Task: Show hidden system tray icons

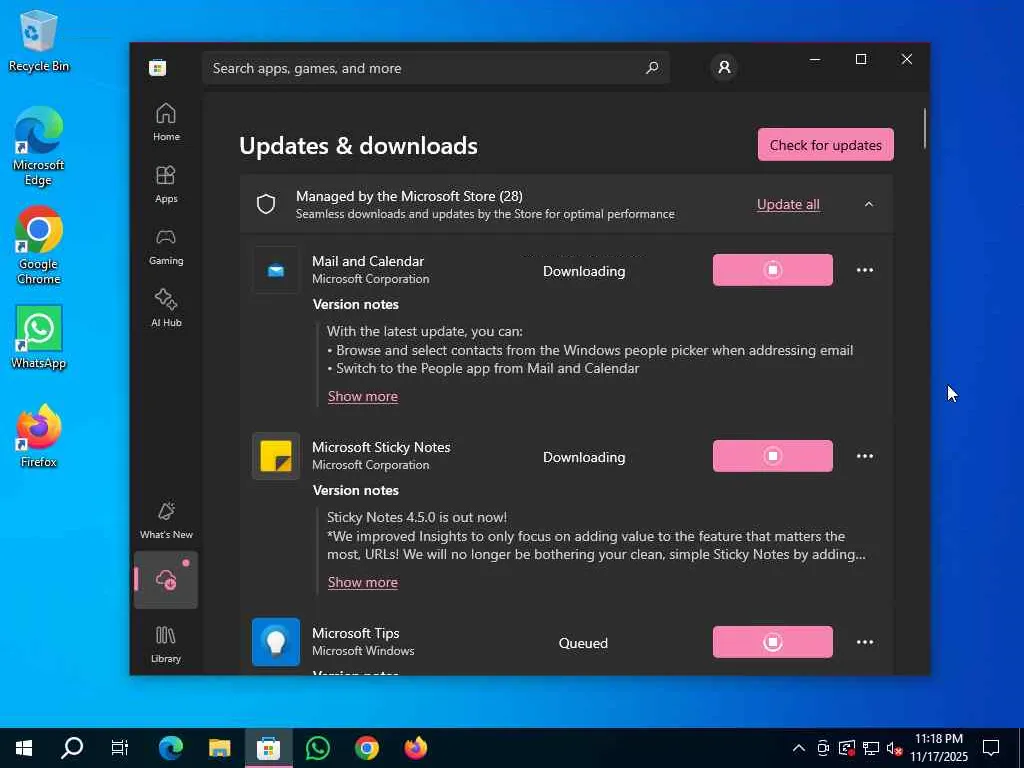Action: 798,748
